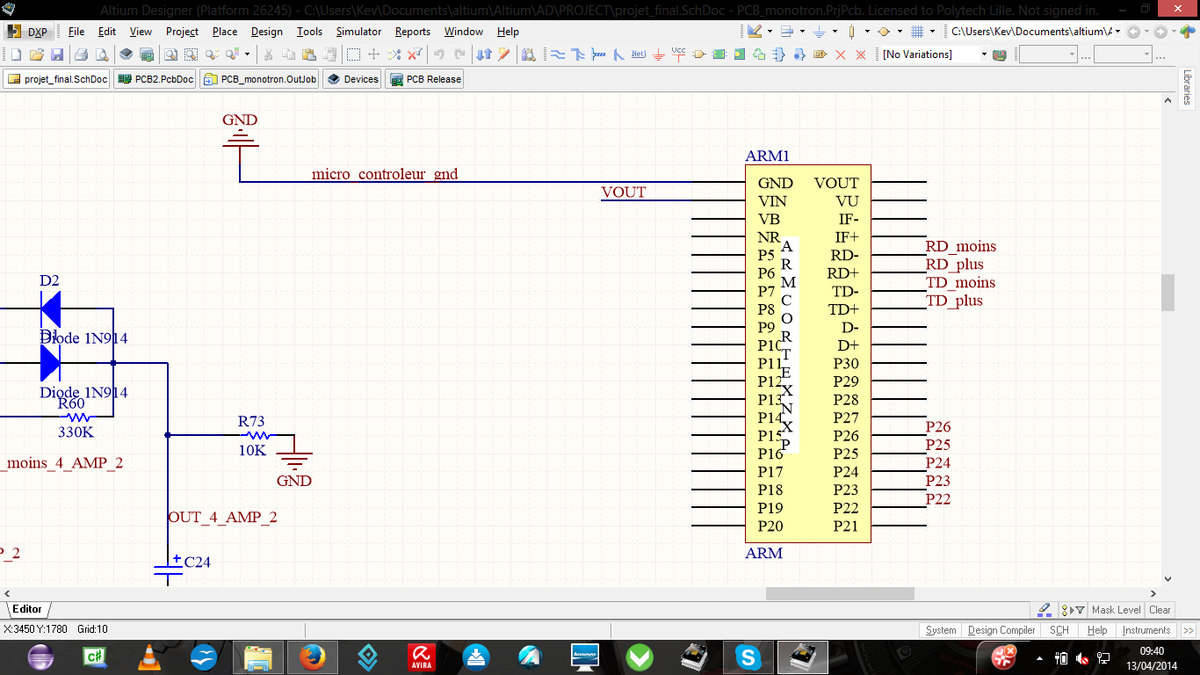1200x675 pixels.
Task: Click the Save document icon
Action: point(57,54)
